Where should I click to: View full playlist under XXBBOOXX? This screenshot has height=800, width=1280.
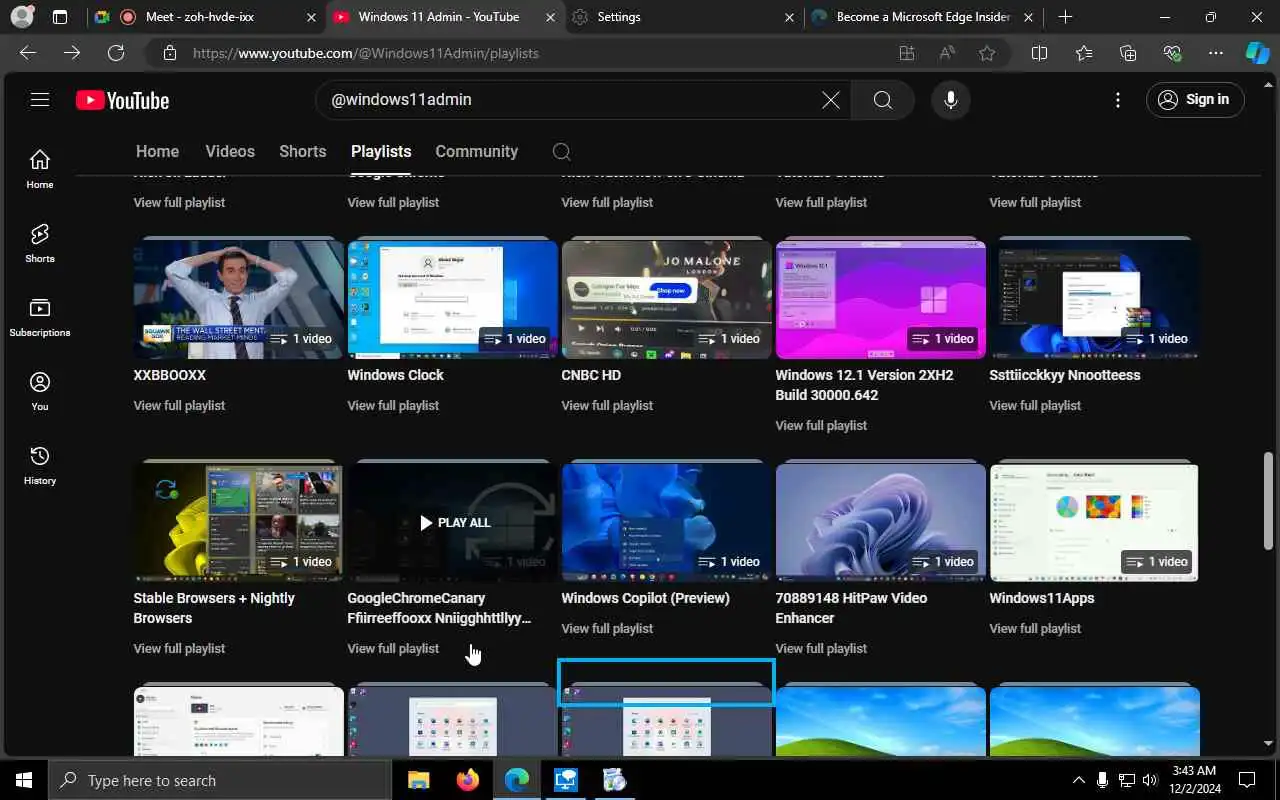point(179,405)
